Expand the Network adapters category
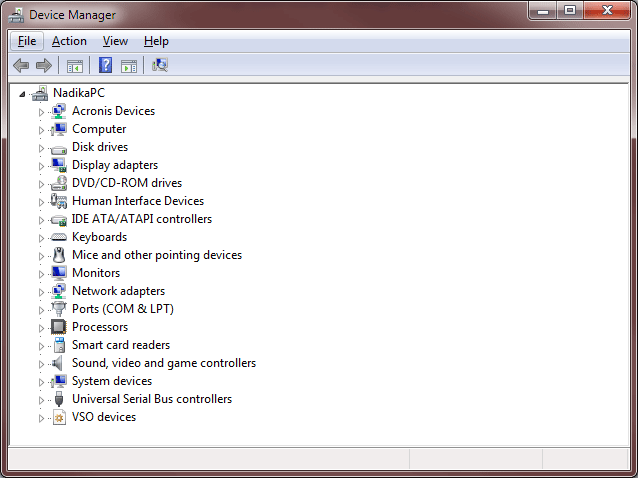Screen dimensions: 638x478 [x=42, y=291]
